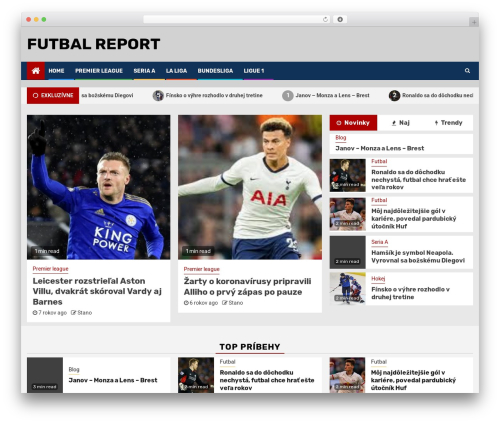Click the browser reload icon
Image resolution: width=500 pixels, height=423 pixels.
click(325, 20)
